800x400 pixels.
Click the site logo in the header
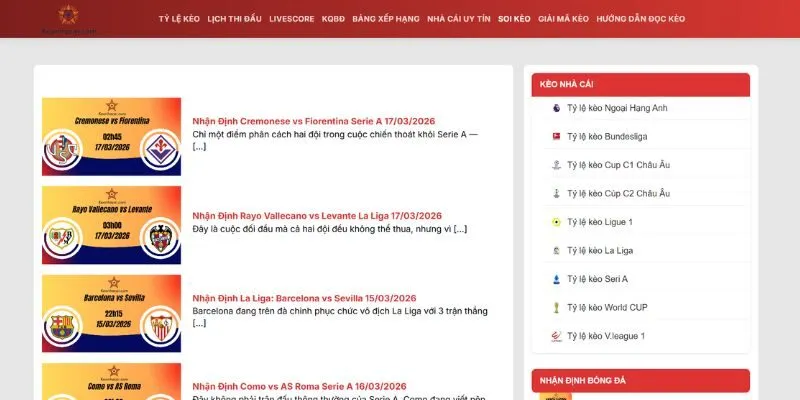pyautogui.click(x=68, y=17)
